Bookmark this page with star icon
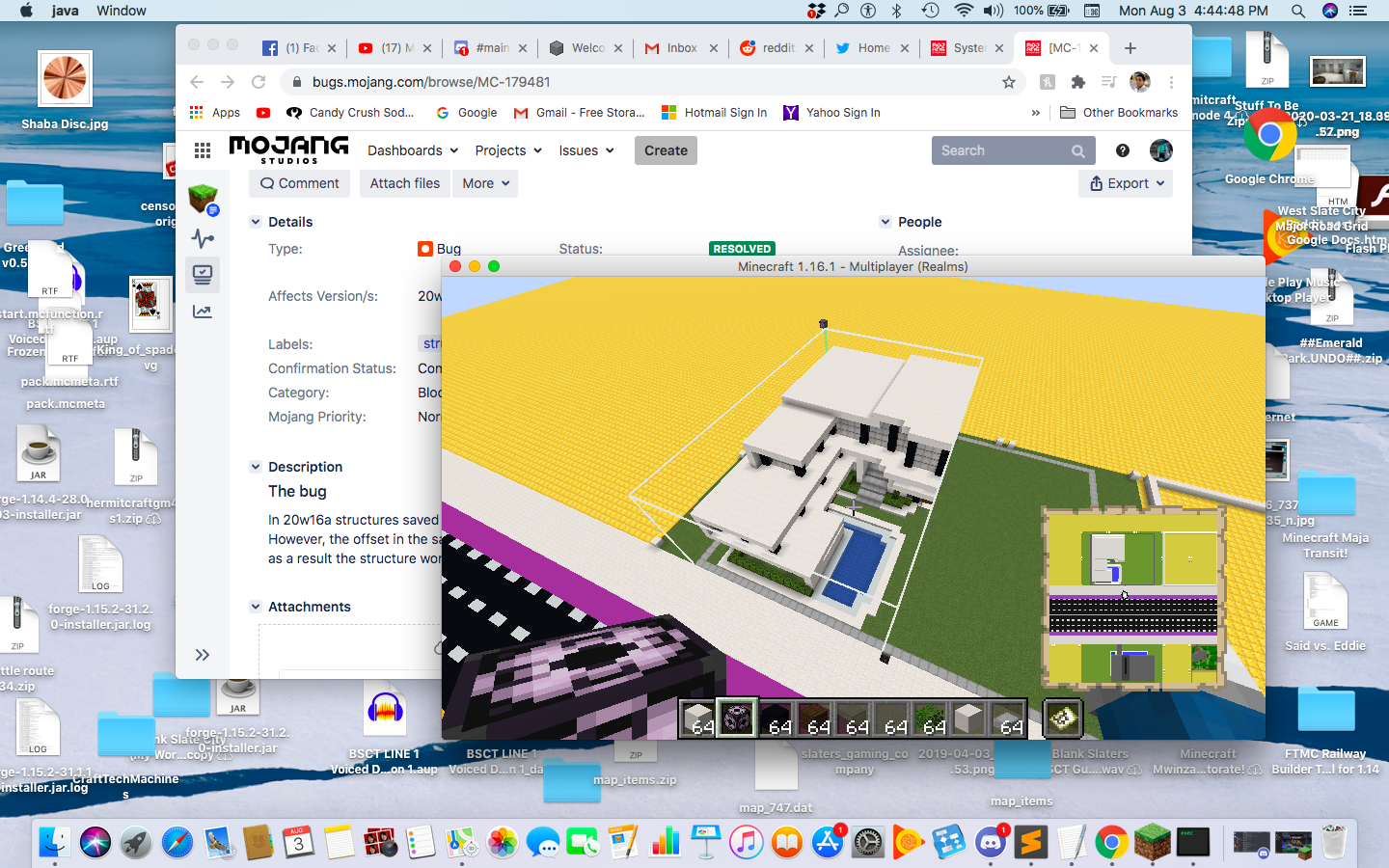Image resolution: width=1389 pixels, height=868 pixels. [x=1009, y=82]
